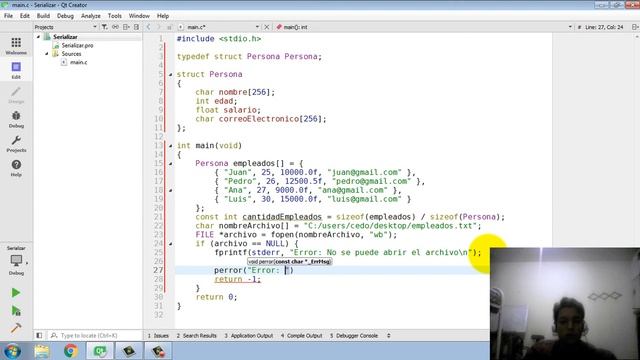This screenshot has height=360, width=640.
Task: Select Qt Creator taskbar button
Action: coord(100,351)
